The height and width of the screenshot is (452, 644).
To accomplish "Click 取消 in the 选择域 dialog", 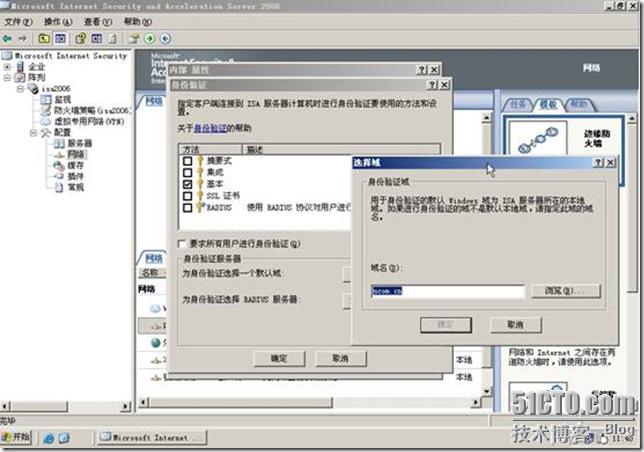I will pos(516,325).
